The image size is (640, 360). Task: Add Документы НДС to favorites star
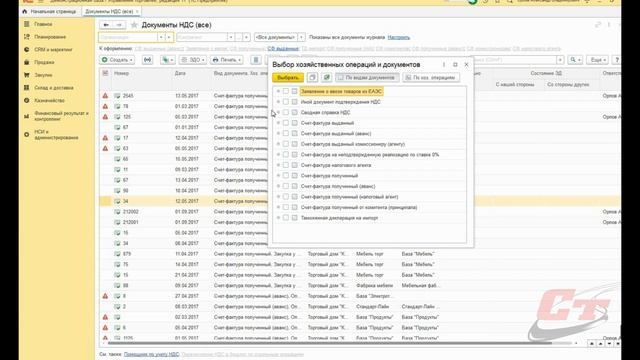[134, 25]
